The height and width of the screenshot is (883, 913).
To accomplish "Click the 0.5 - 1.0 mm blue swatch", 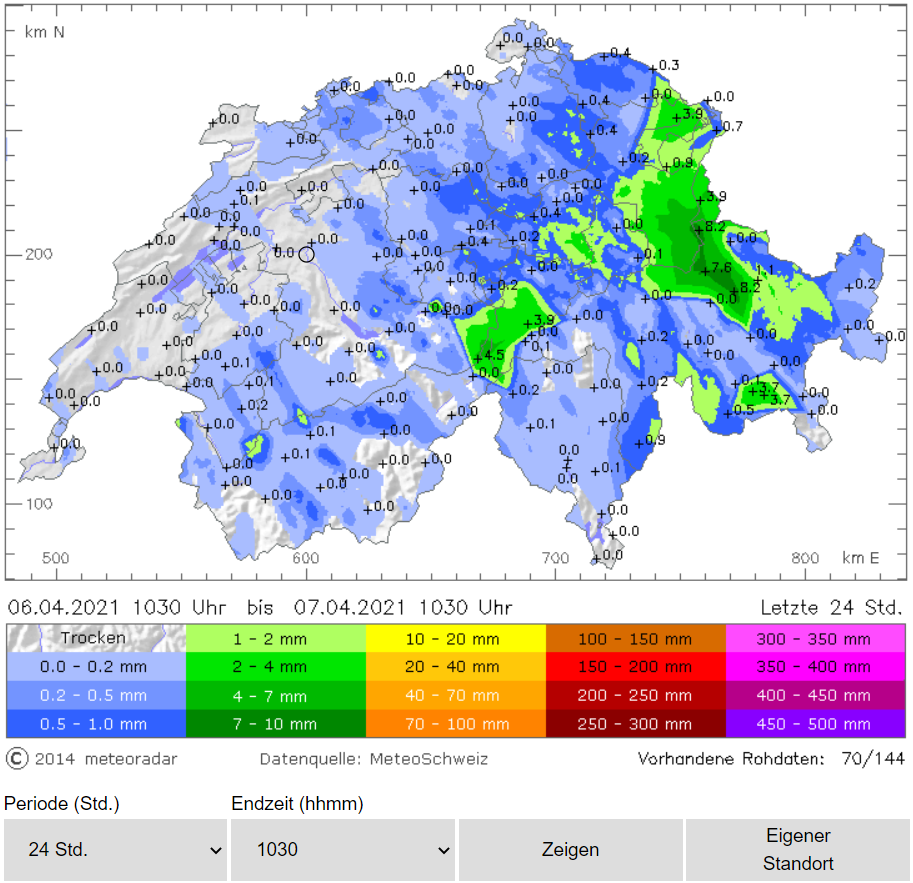I will coord(96,724).
